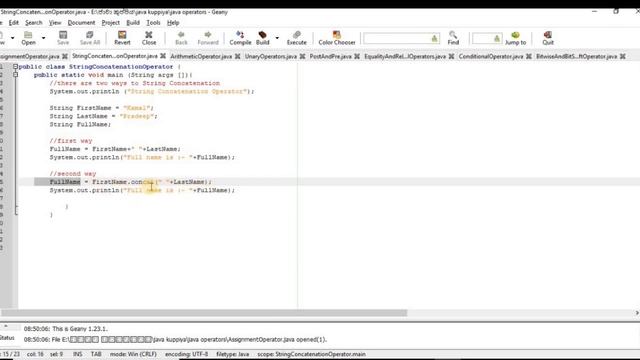Navigate Forward in toolbar

[x=208, y=38]
